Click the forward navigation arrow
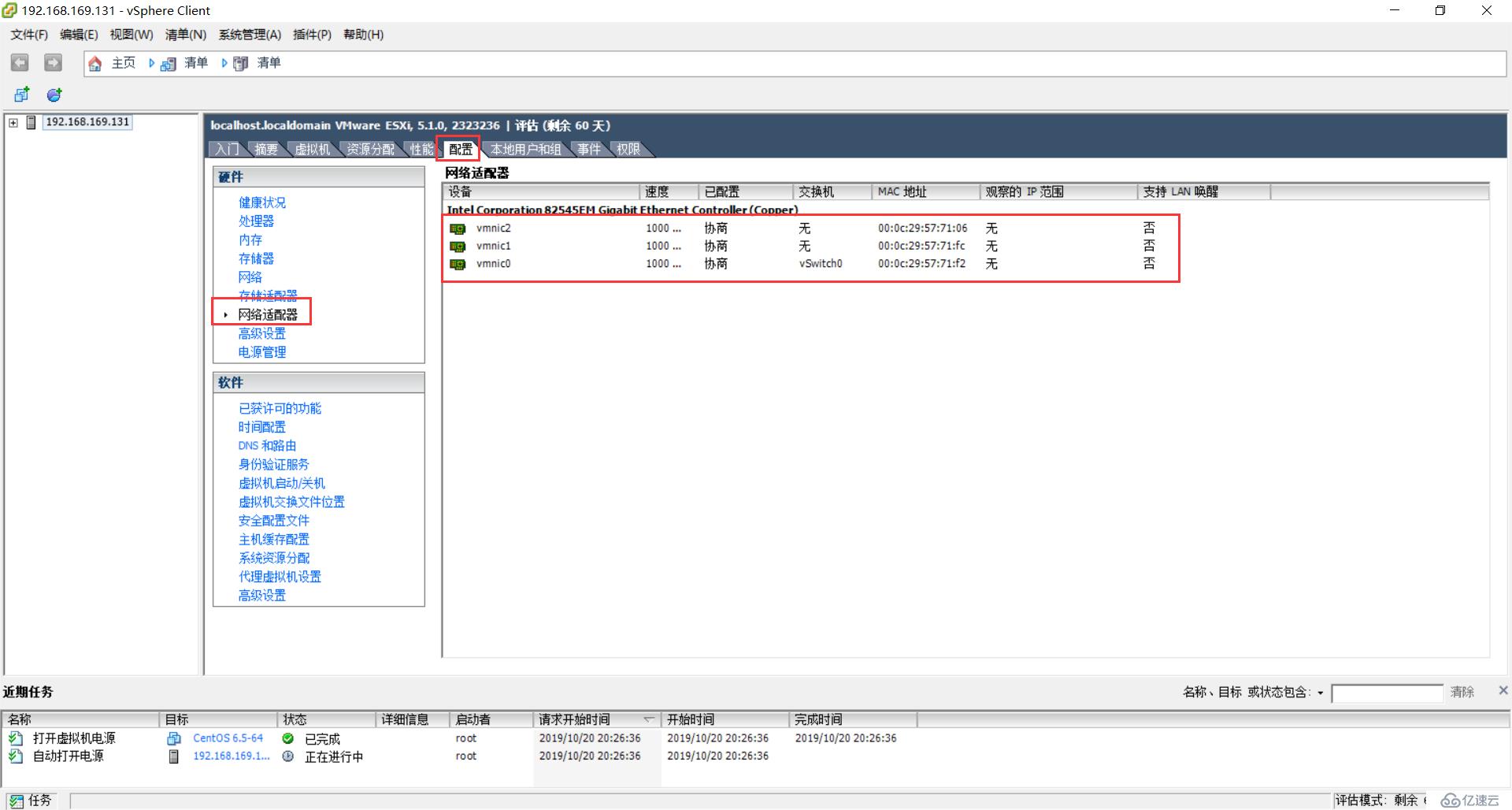 (x=53, y=63)
